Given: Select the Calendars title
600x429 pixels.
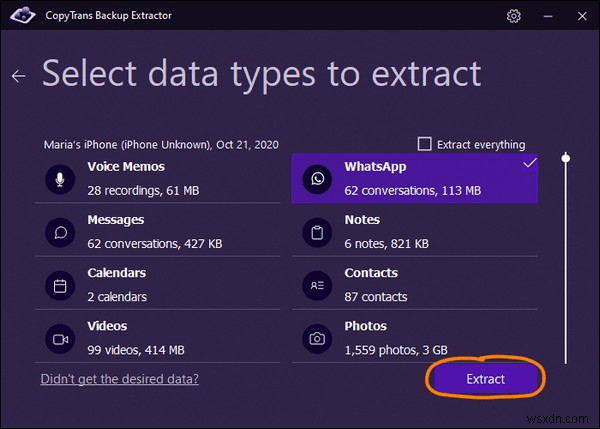Looking at the screenshot, I should coord(117,273).
